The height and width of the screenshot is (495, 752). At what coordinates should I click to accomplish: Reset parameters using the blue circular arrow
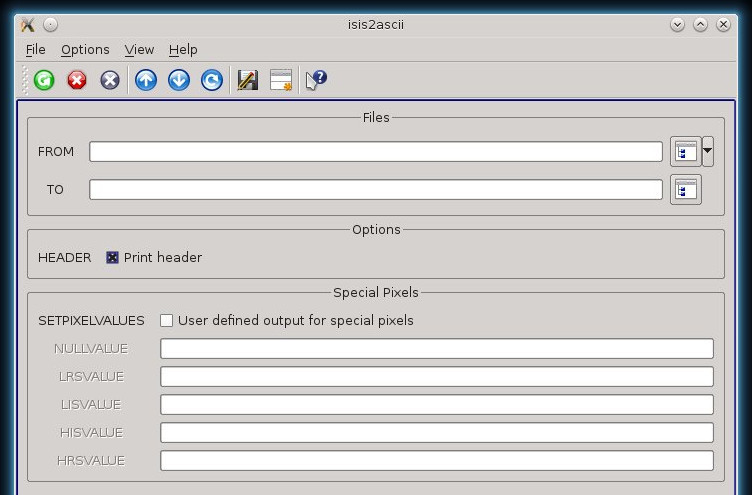click(212, 80)
